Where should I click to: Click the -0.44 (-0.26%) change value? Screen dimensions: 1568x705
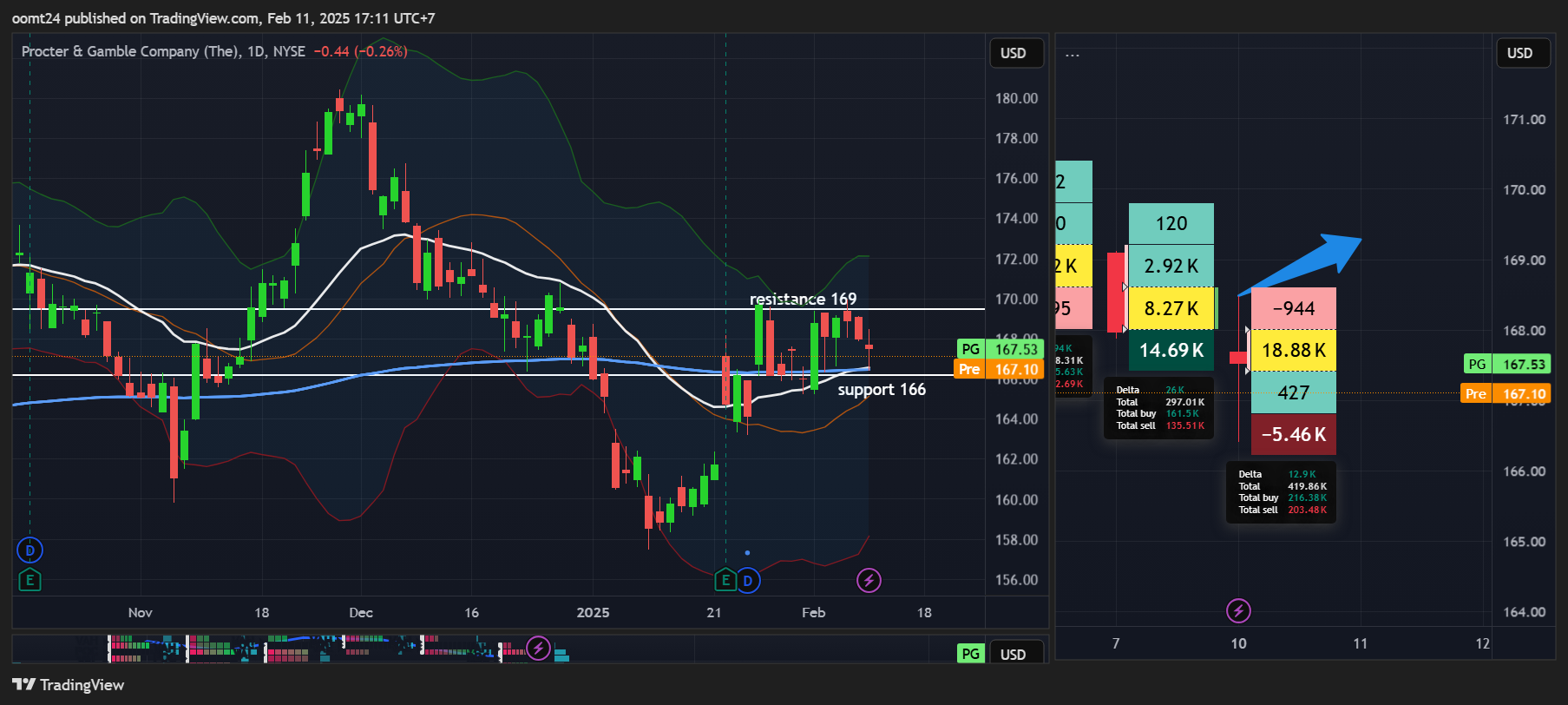coord(360,51)
